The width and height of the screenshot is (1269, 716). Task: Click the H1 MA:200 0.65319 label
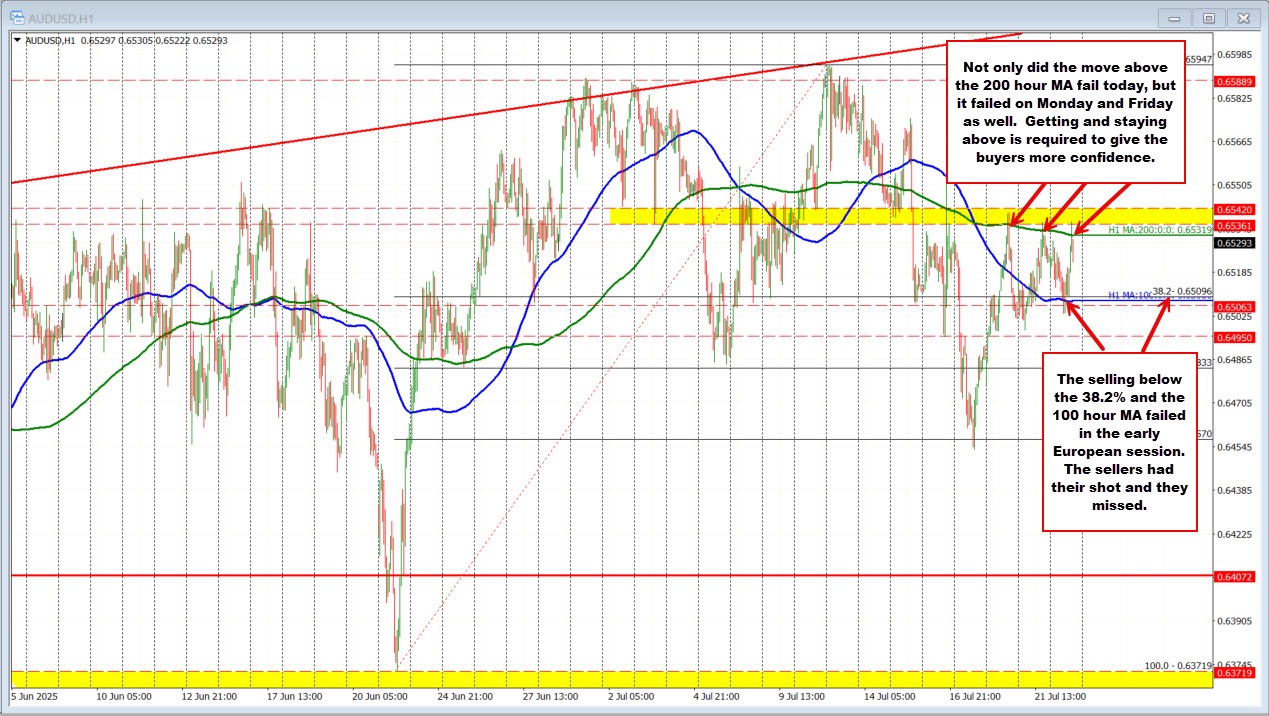coord(1159,231)
